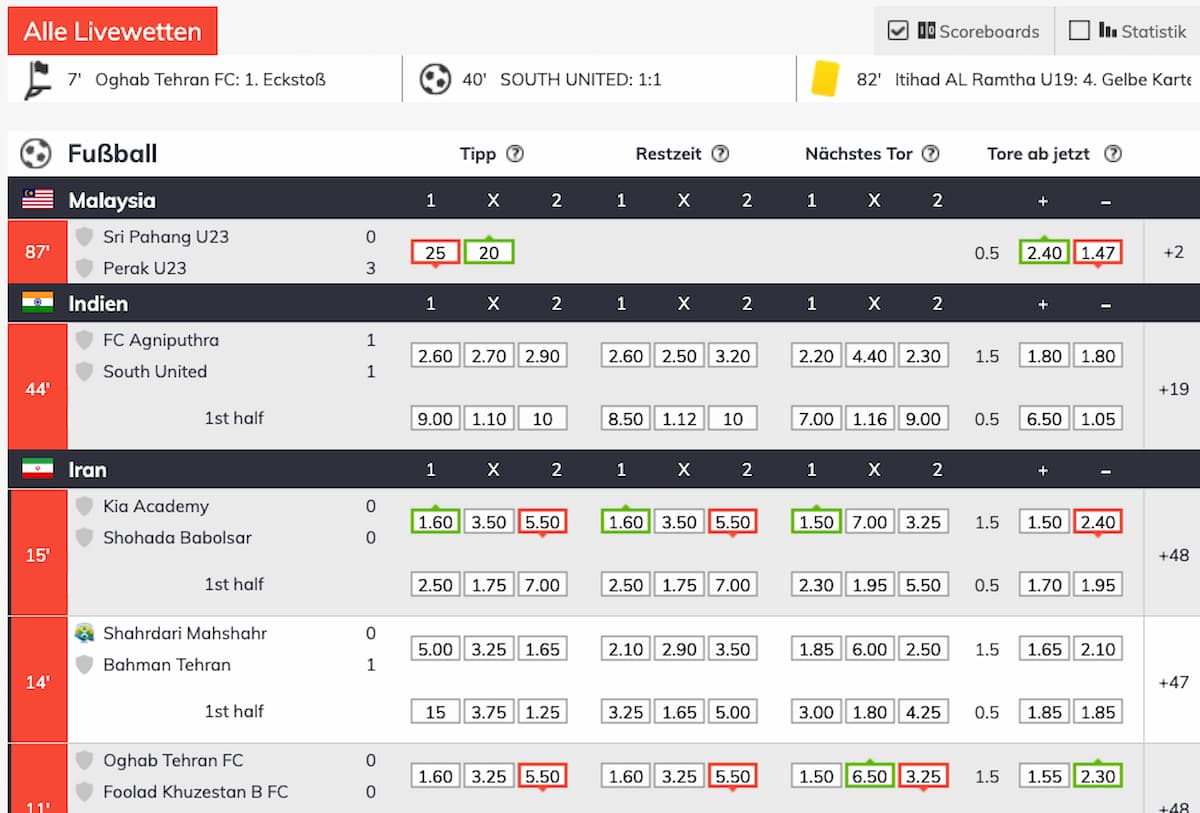Expand +2 more markets for Sri Pahang U23
Image resolution: width=1200 pixels, height=813 pixels.
click(1173, 252)
